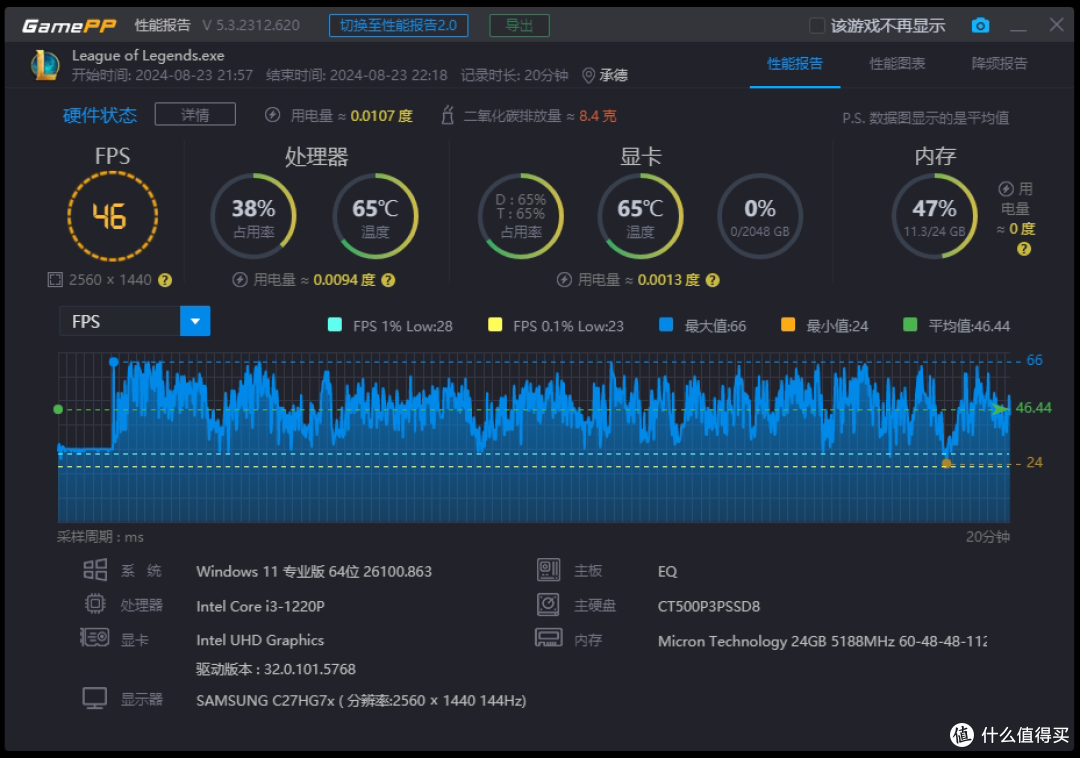Click the cyan FPS 1% Low swatch
The height and width of the screenshot is (758, 1080).
(x=335, y=325)
